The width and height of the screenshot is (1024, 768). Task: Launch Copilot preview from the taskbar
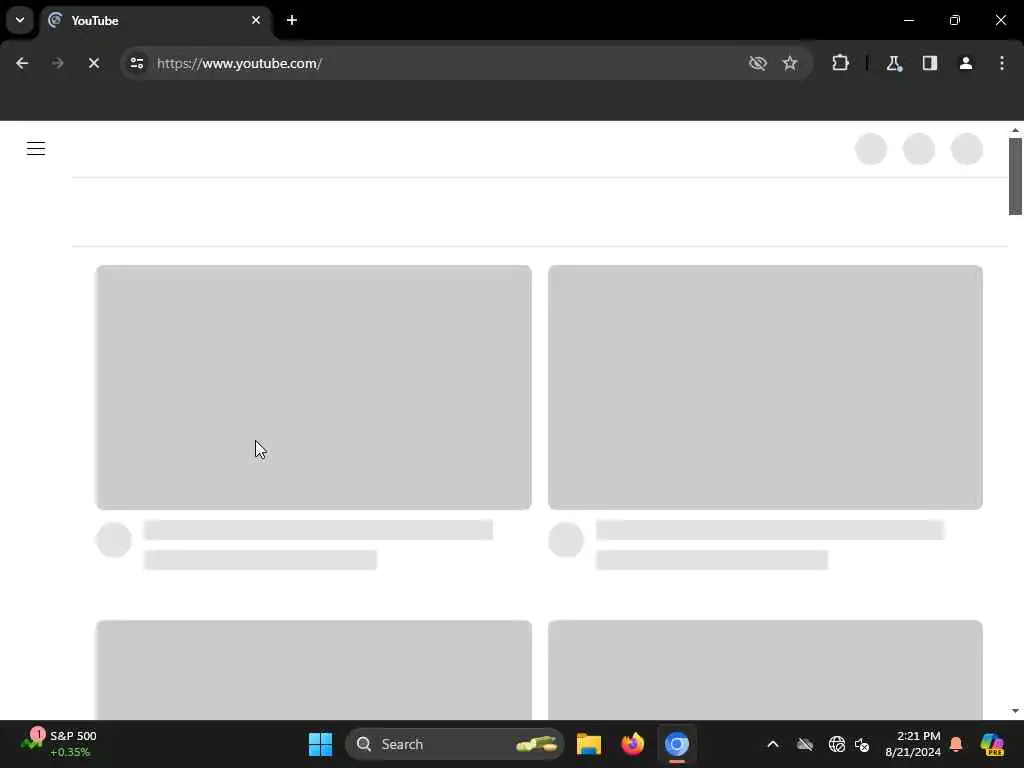(992, 744)
